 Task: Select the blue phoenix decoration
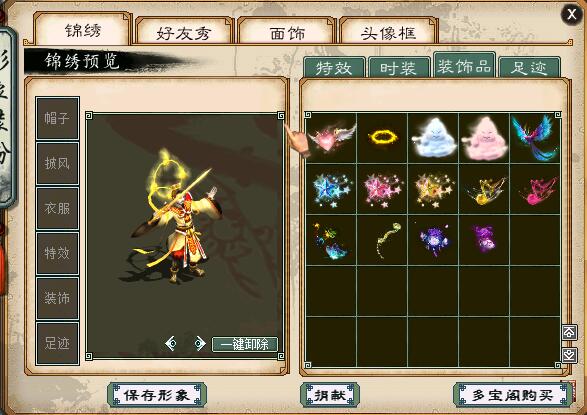tap(535, 138)
